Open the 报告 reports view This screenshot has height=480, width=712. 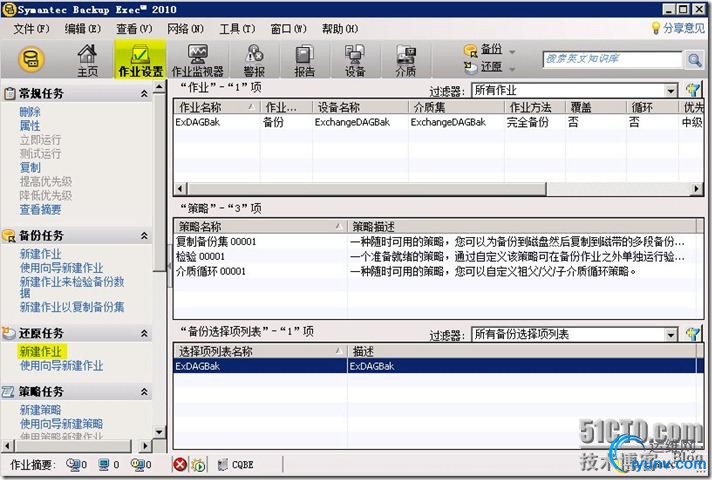coord(305,59)
